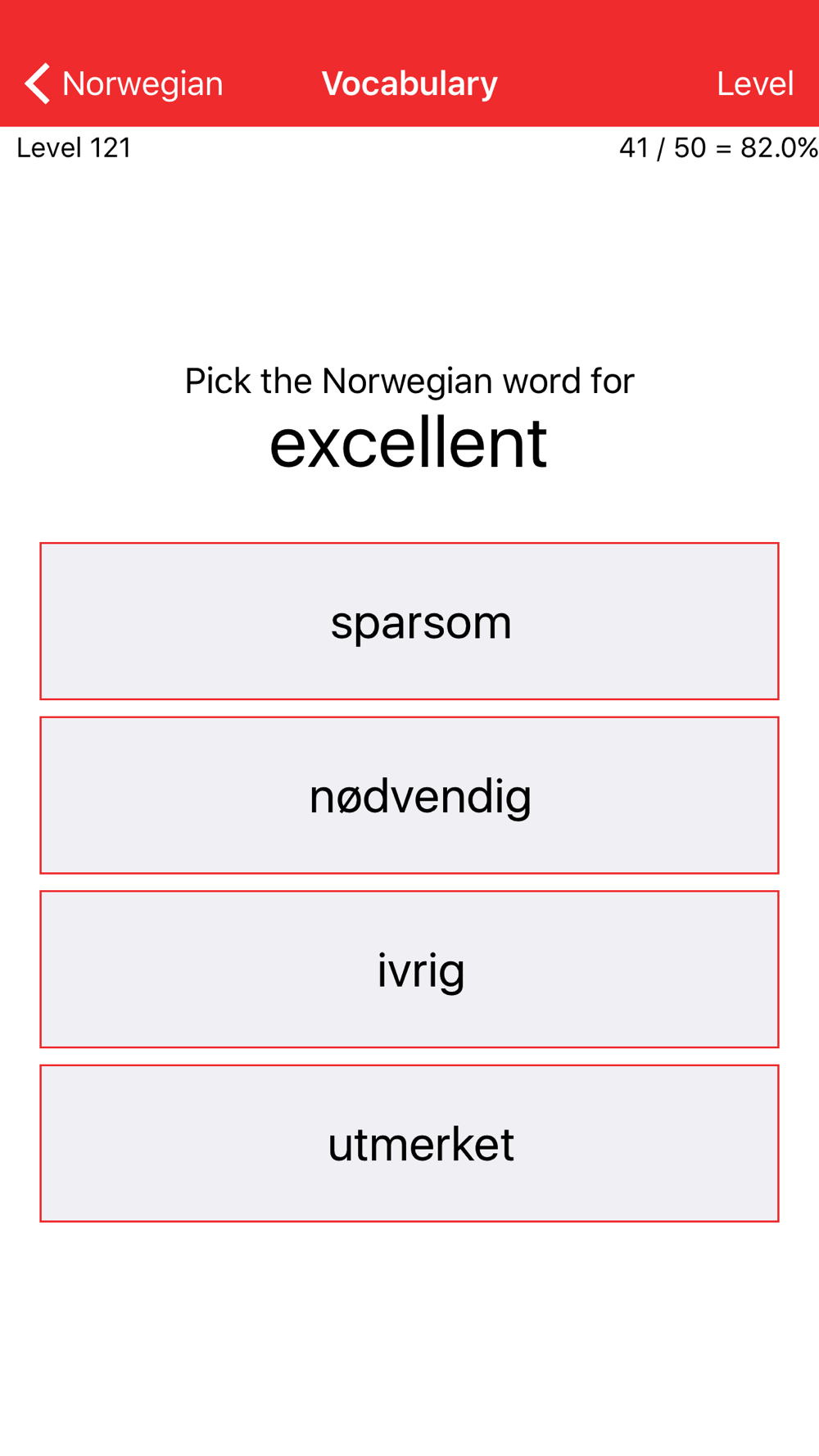Screen dimensions: 819x1456
Task: Tap the second answer box, nødvendig
Action: pos(409,795)
